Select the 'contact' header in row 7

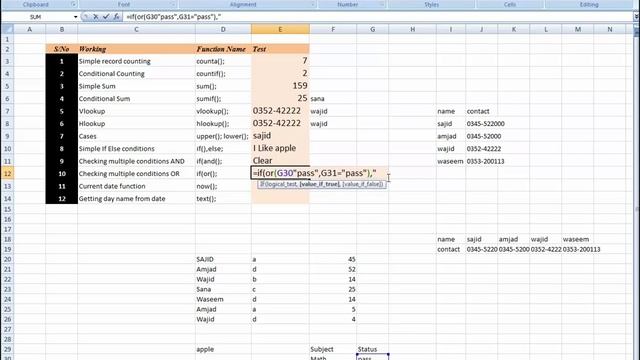point(482,111)
